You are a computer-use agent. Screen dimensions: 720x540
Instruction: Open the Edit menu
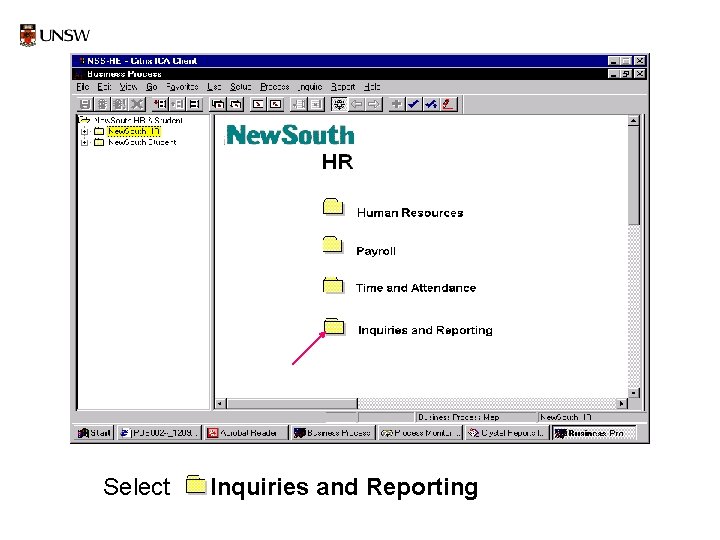104,87
